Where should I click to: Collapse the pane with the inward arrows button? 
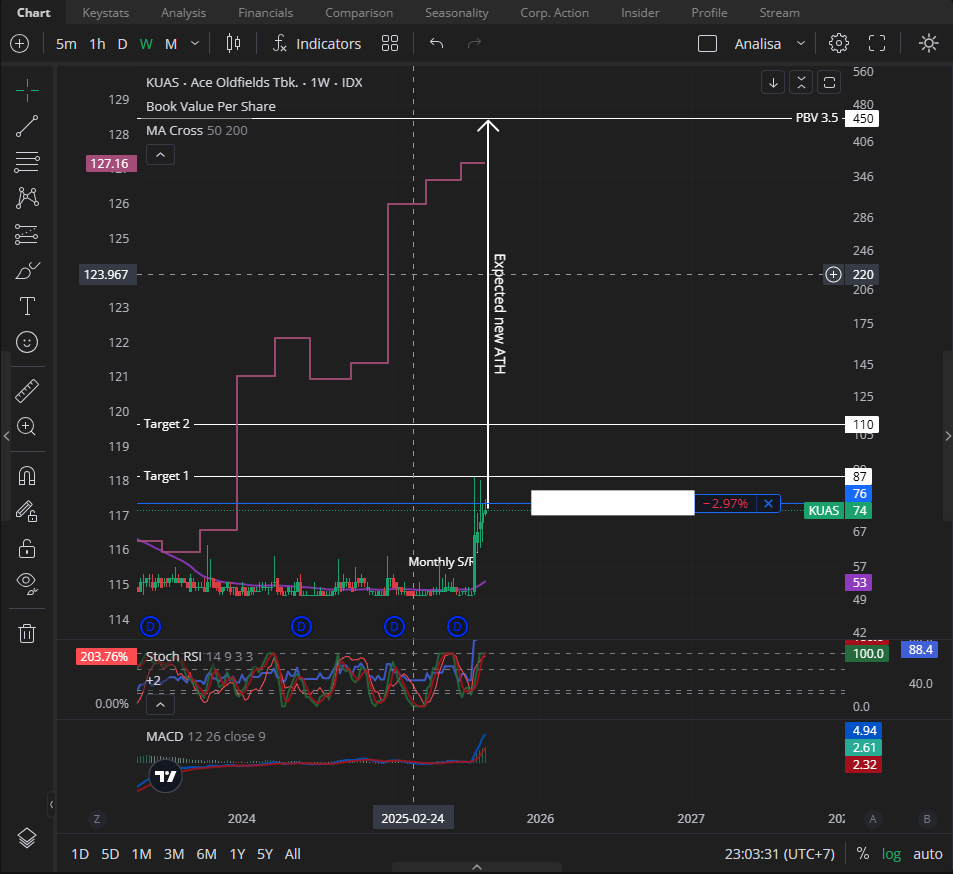click(801, 83)
